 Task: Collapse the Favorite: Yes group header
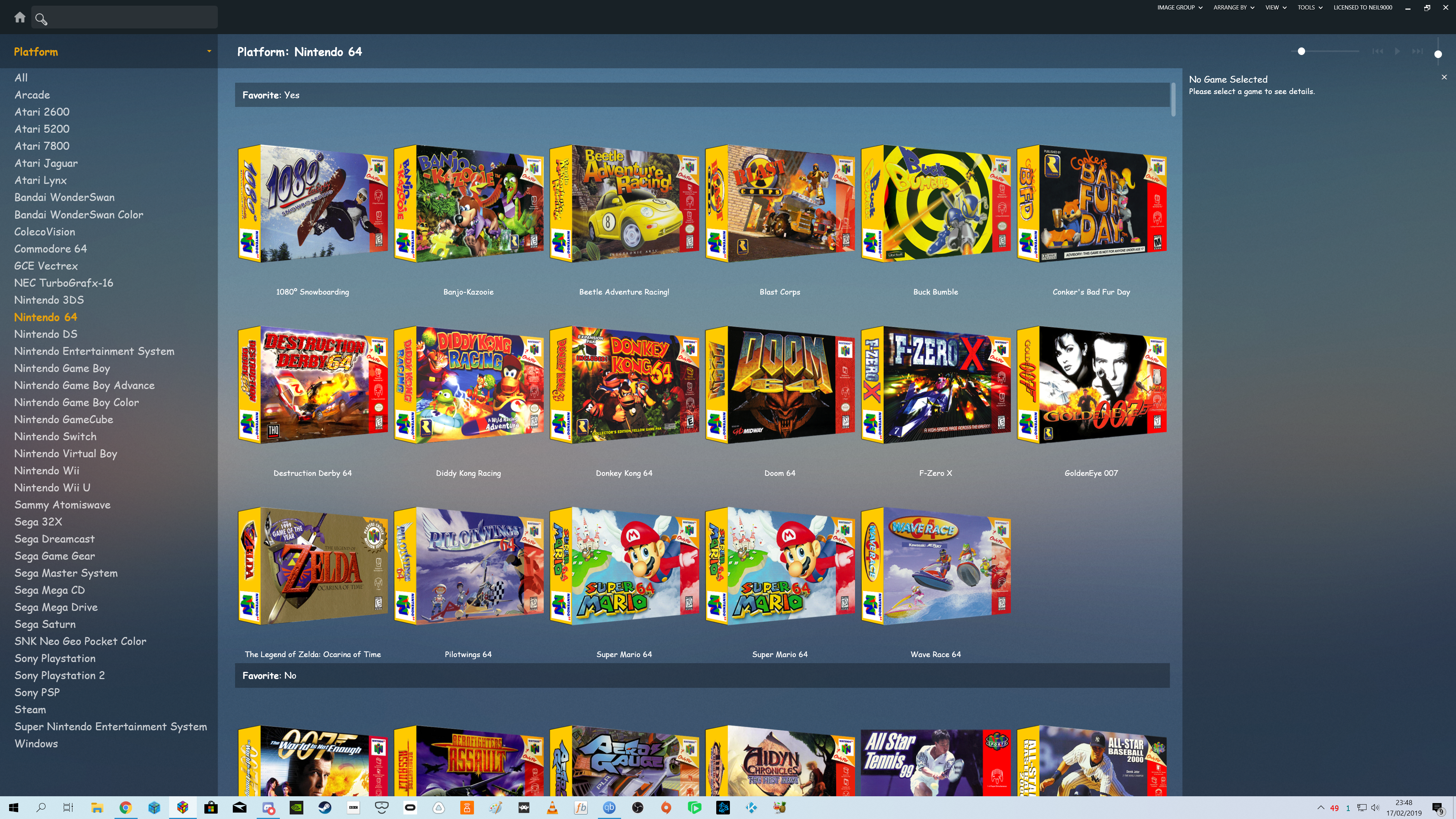(702, 95)
